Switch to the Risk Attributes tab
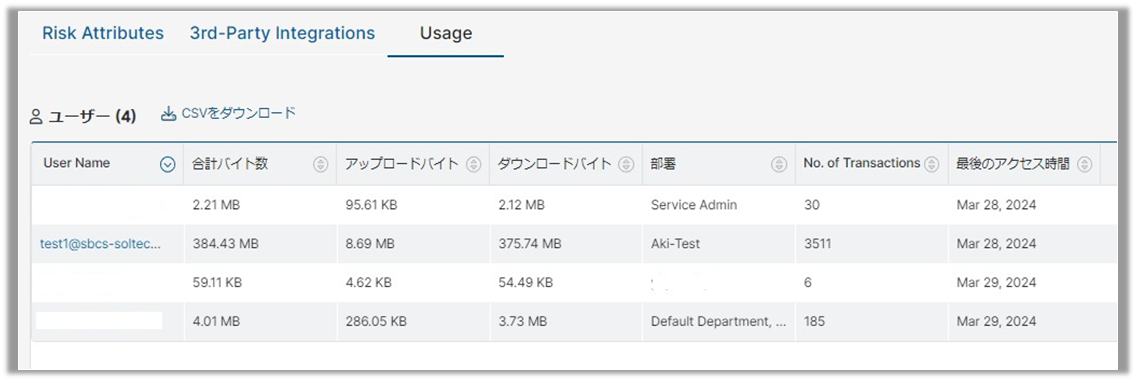Screen dimensions: 1136x381 tap(103, 33)
